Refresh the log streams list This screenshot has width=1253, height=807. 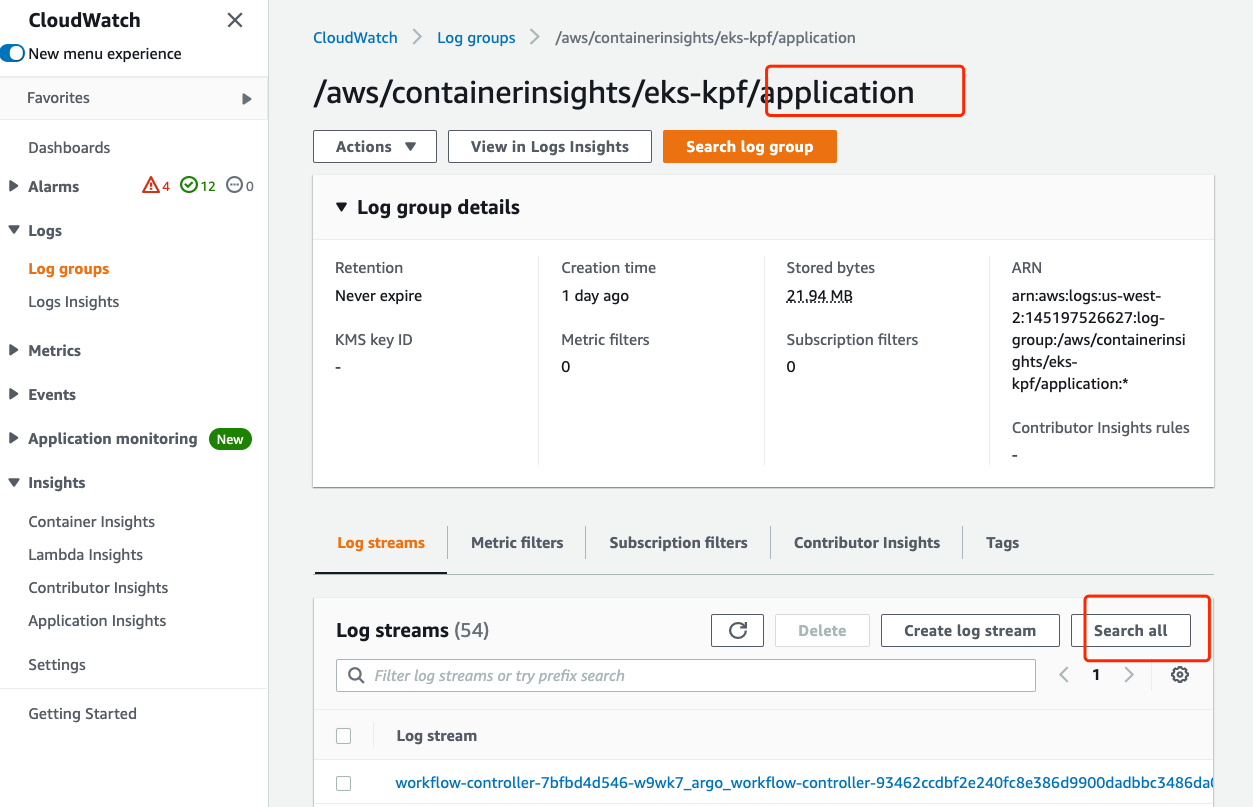(x=738, y=630)
